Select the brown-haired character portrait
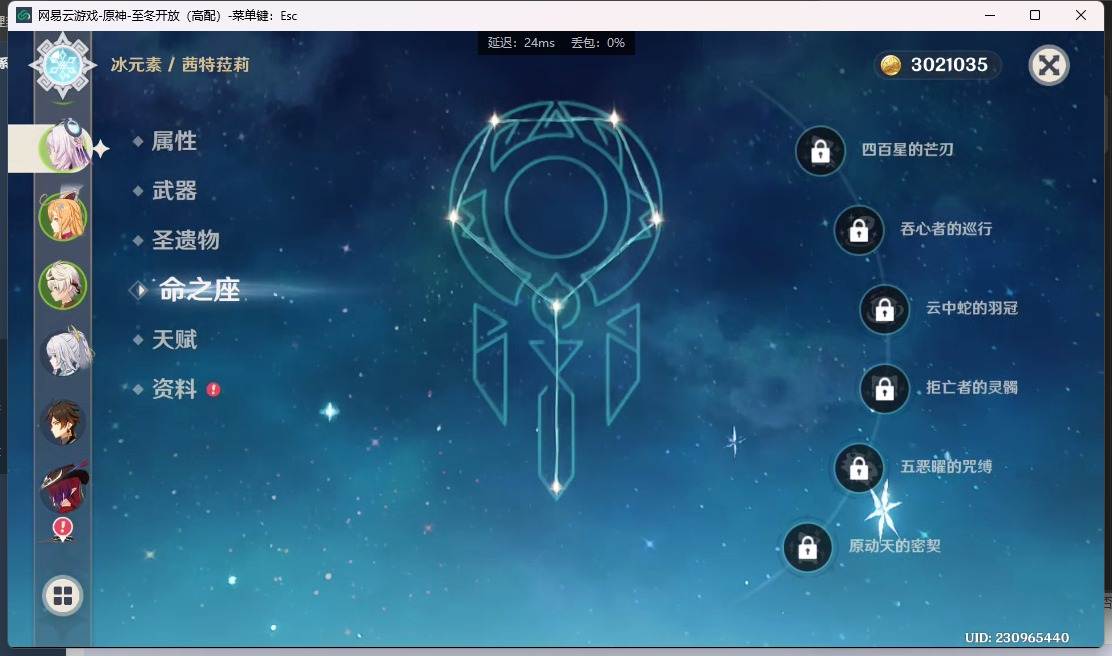 click(x=62, y=422)
